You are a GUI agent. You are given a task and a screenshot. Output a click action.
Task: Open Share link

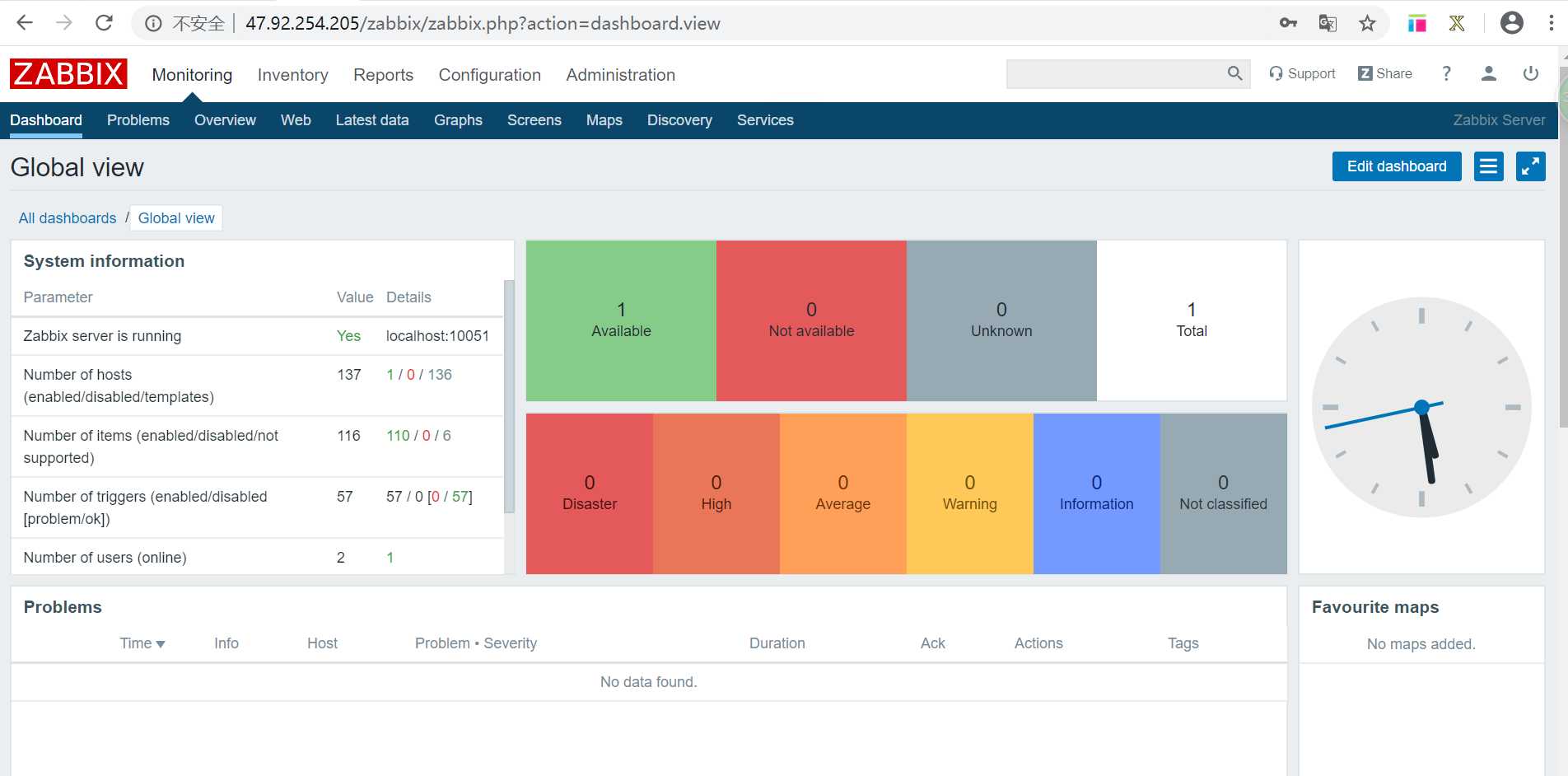pos(1384,73)
